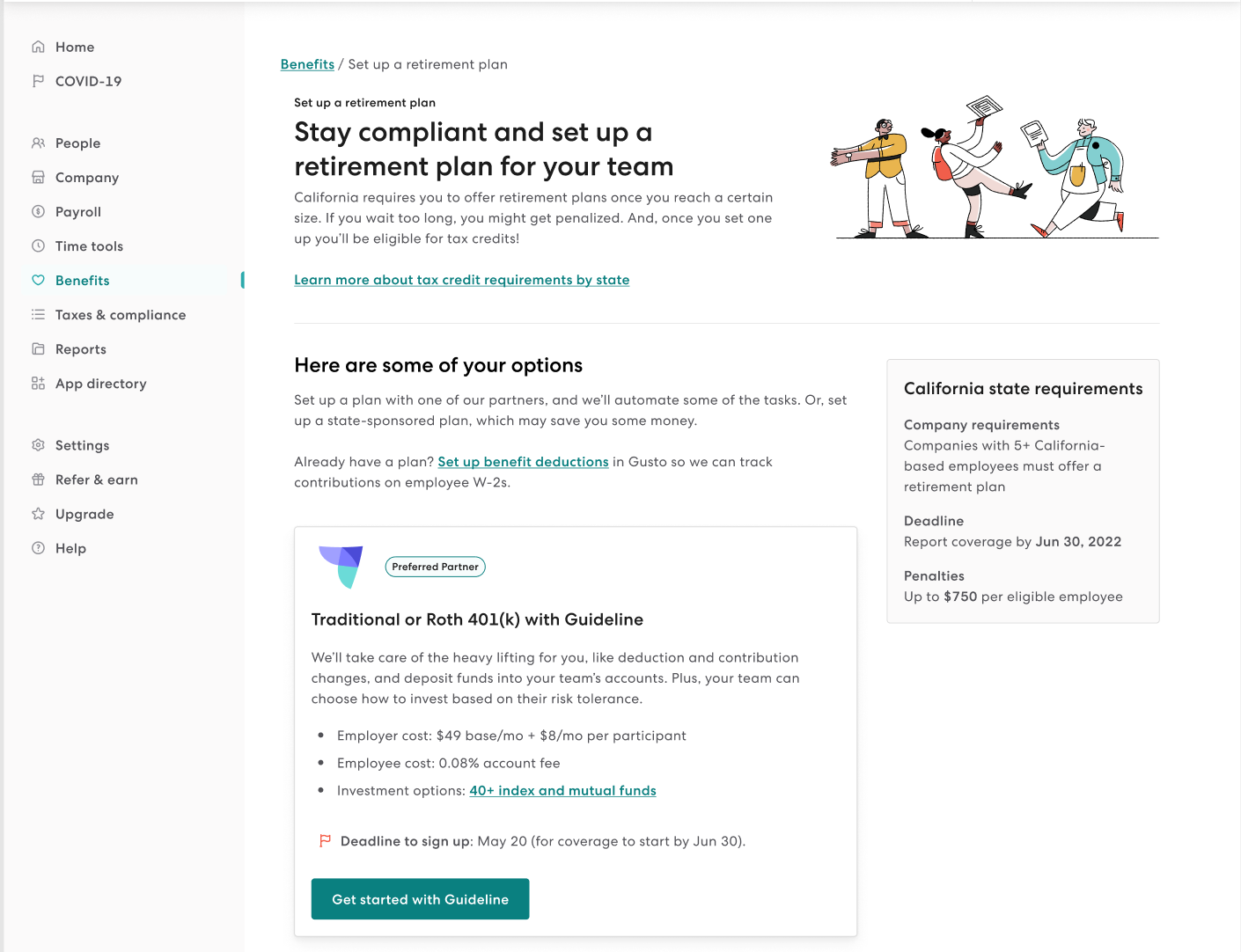Click the Help question mark icon

[38, 548]
